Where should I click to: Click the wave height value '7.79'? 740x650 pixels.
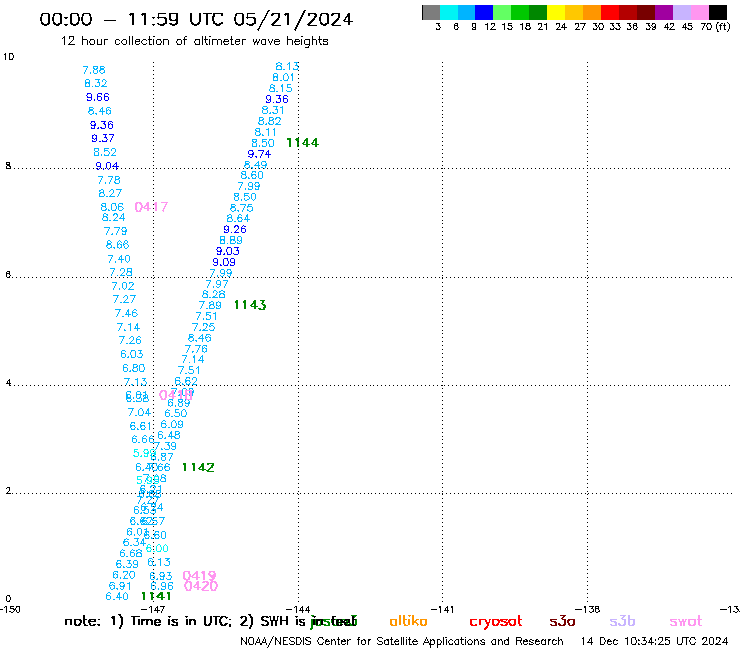click(x=116, y=231)
